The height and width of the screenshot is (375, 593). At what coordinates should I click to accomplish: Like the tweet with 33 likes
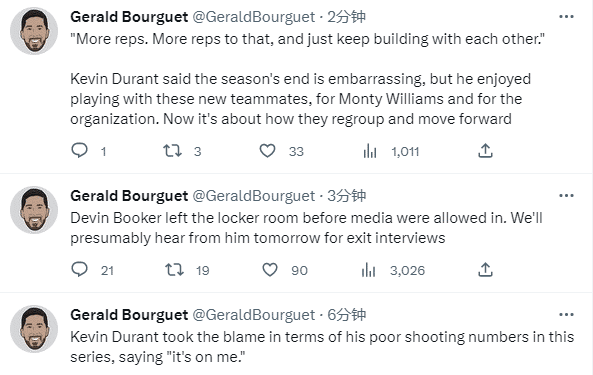pos(267,151)
